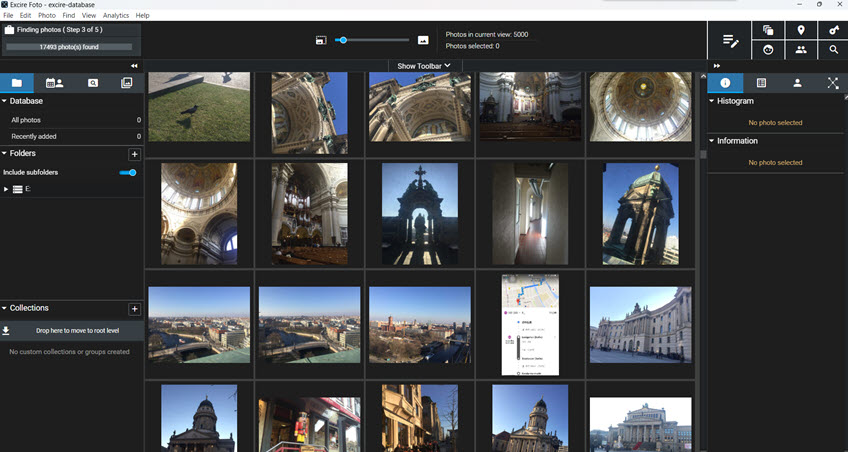The image size is (850, 452).
Task: Select All photos in Database
Action: (72, 120)
